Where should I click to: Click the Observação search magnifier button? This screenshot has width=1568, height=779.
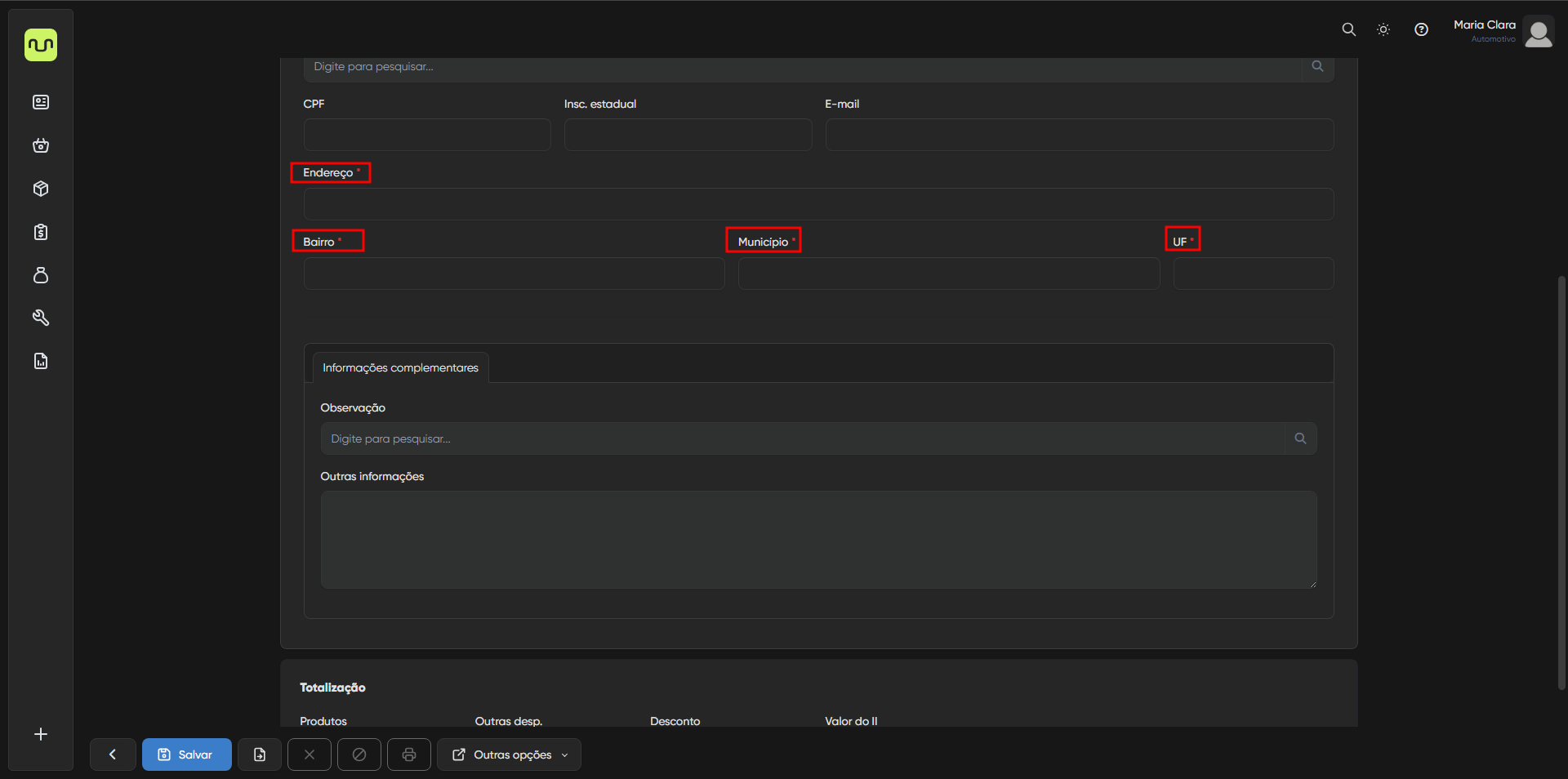(1300, 438)
